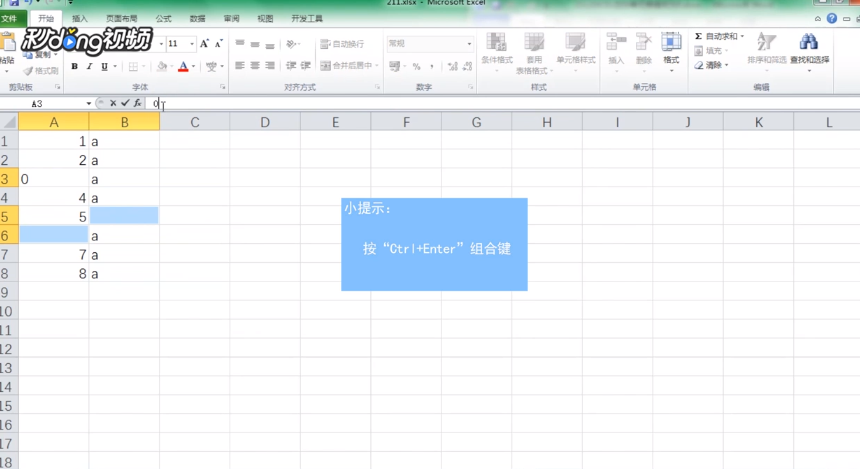Cancel the formula bar entry

coord(113,103)
